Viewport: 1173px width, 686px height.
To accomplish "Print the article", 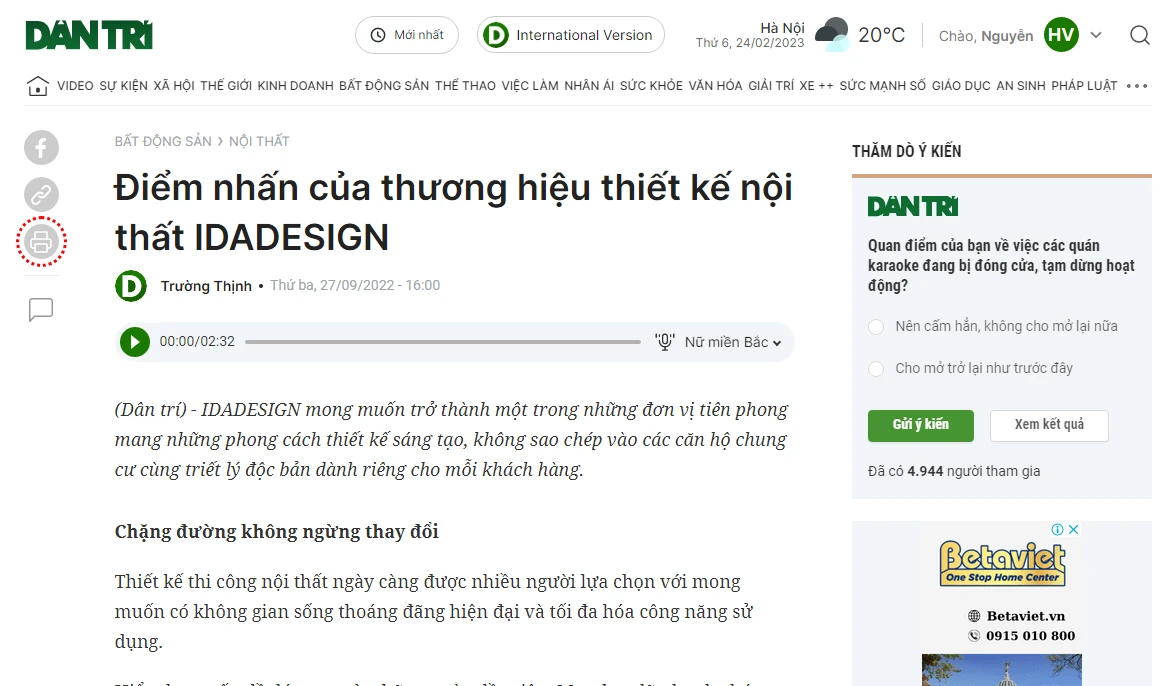I will (41, 241).
